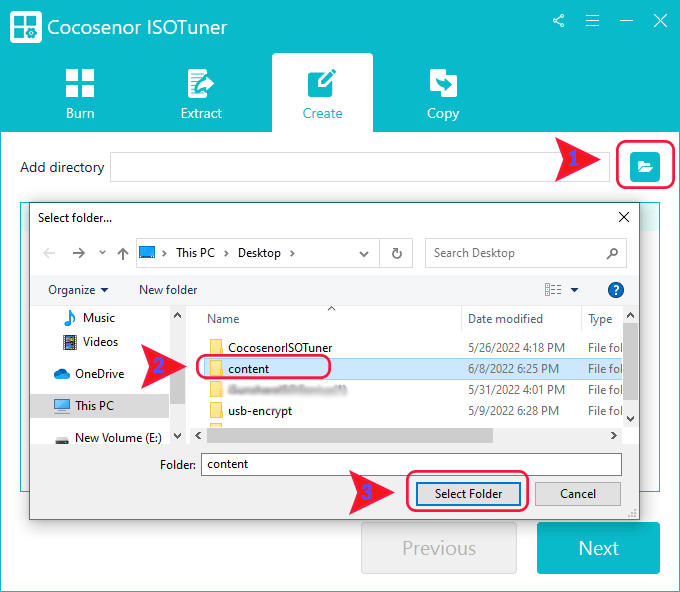
Task: Click the browse folder icon button
Action: pyautogui.click(x=645, y=167)
